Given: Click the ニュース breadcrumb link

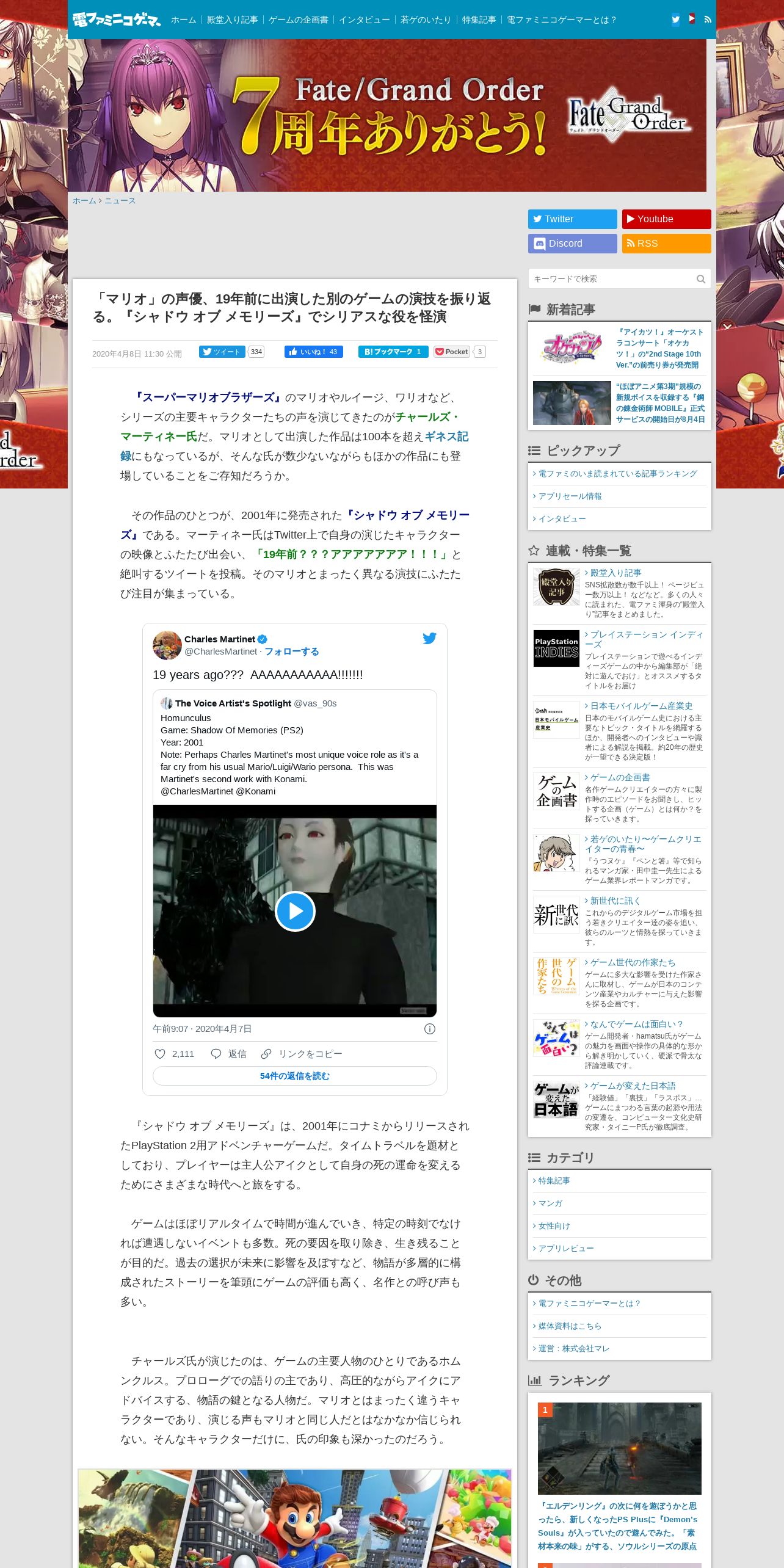Looking at the screenshot, I should [120, 201].
